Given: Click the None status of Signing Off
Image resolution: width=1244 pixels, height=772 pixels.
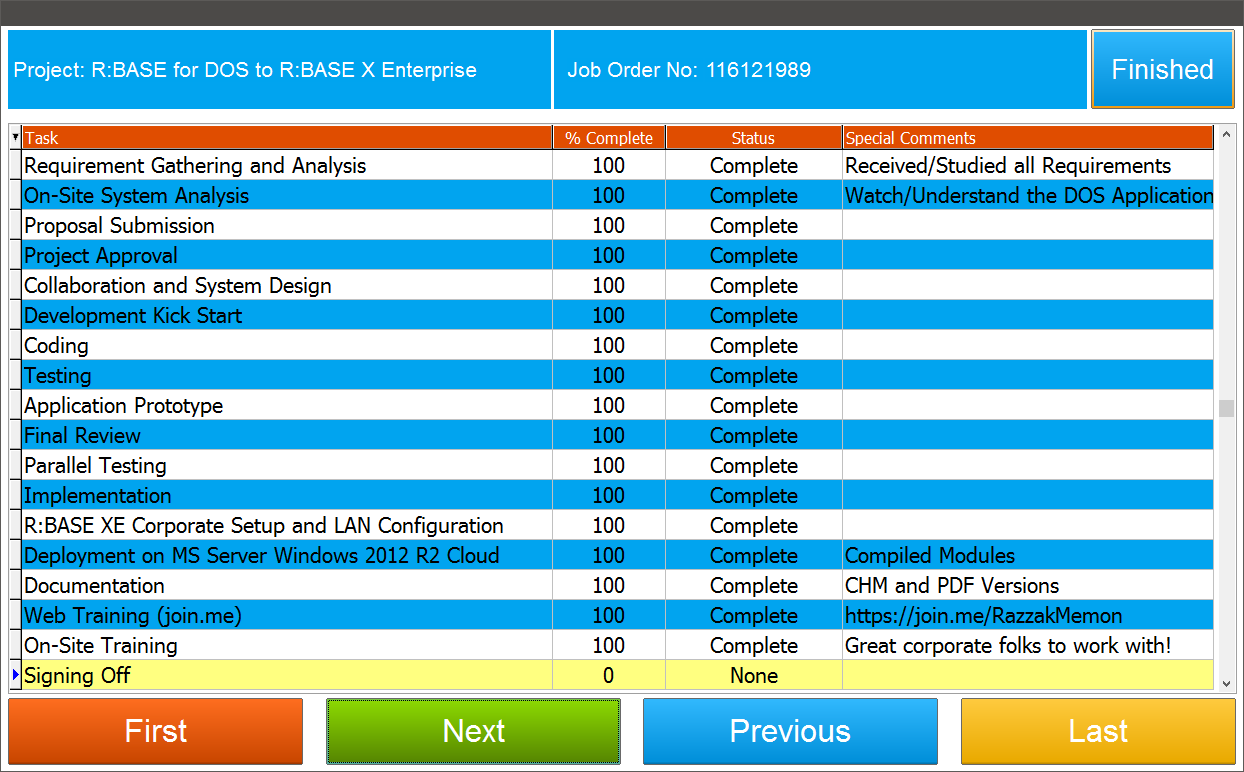Looking at the screenshot, I should pos(753,676).
